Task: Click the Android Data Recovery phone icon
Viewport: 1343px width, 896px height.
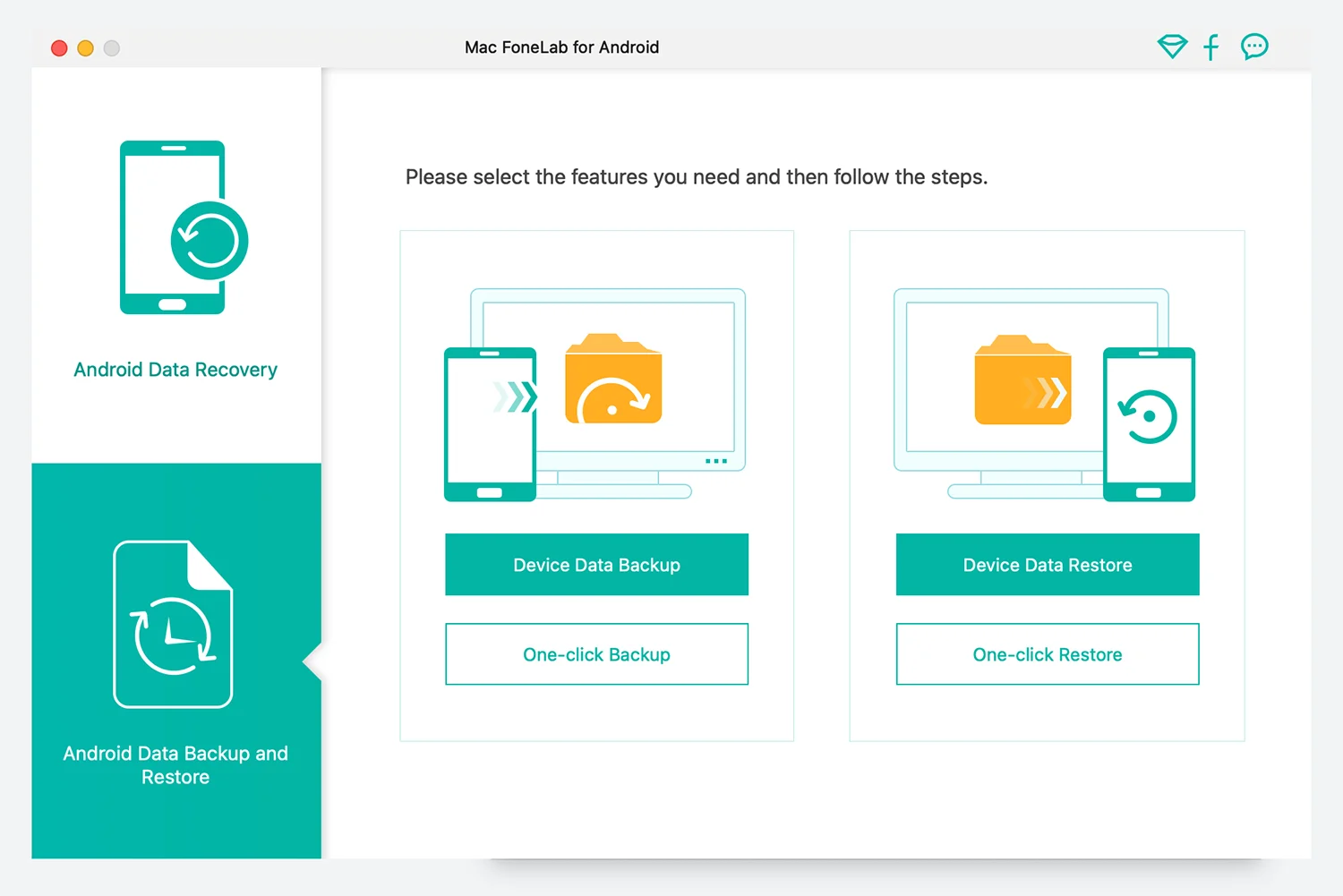Action: coord(183,227)
